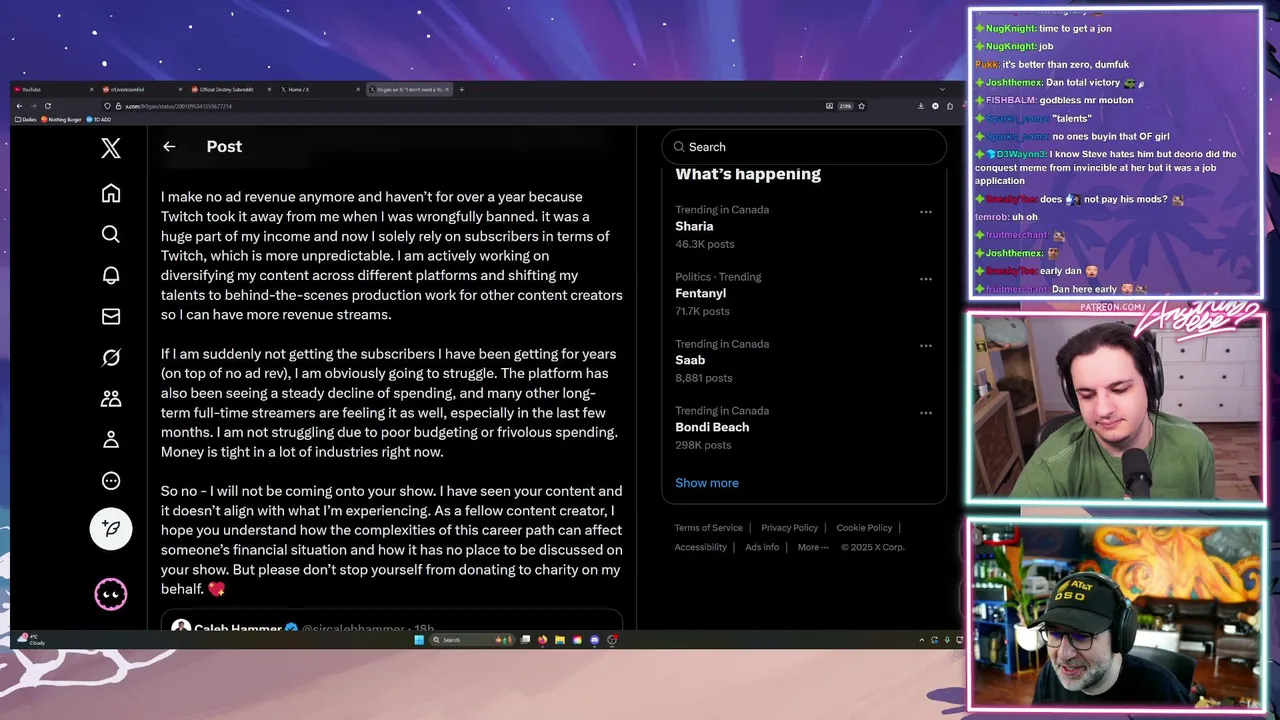Go to Home via the house icon
Screen dimensions: 1280x720
111,193
